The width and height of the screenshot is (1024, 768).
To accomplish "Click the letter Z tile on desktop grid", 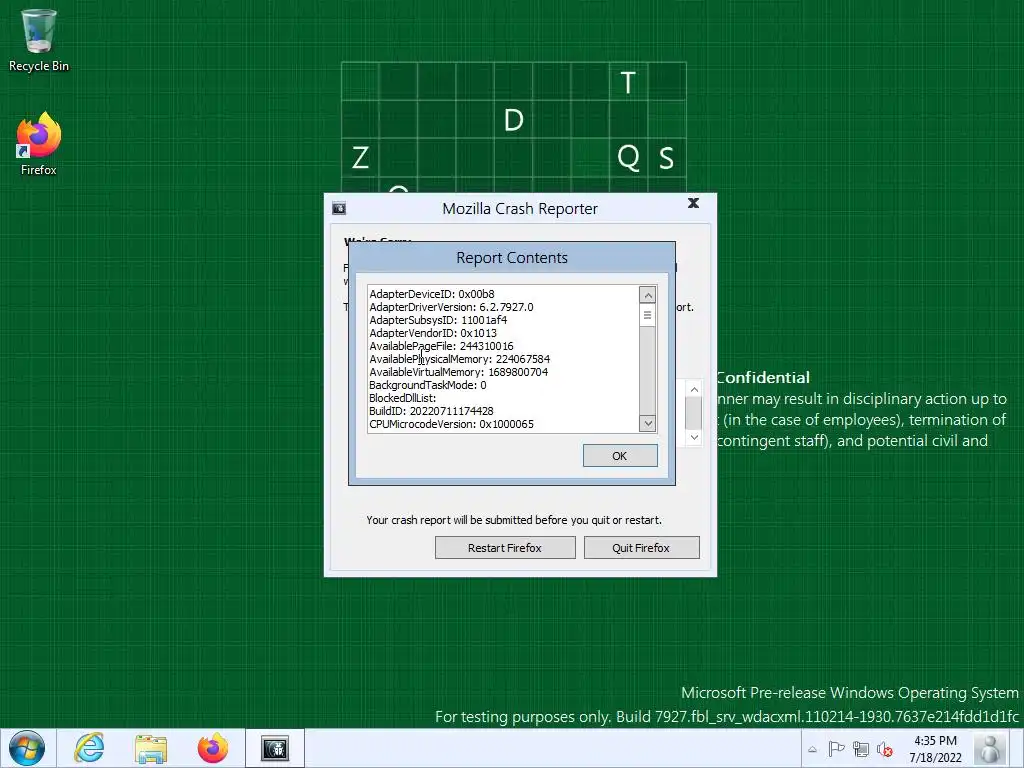I will click(x=360, y=157).
